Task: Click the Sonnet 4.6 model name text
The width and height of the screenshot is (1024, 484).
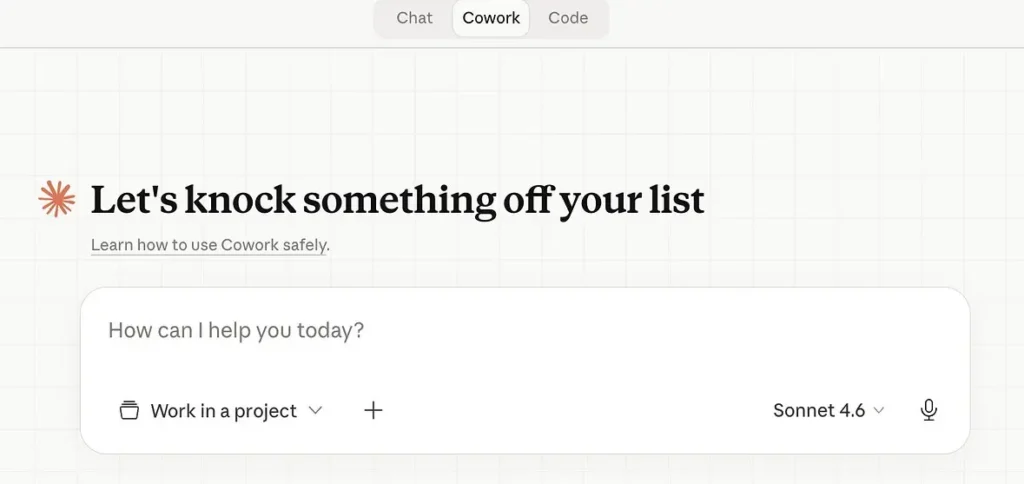Action: (818, 410)
